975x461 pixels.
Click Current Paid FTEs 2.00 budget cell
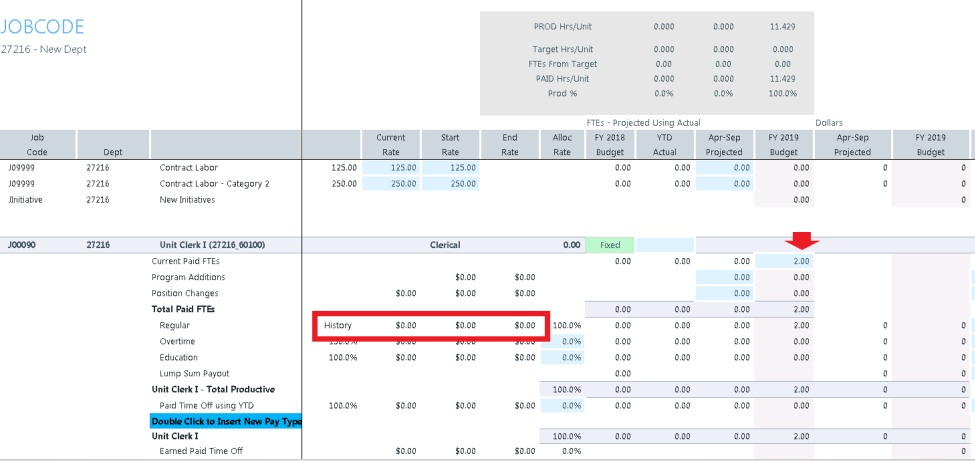(x=785, y=261)
